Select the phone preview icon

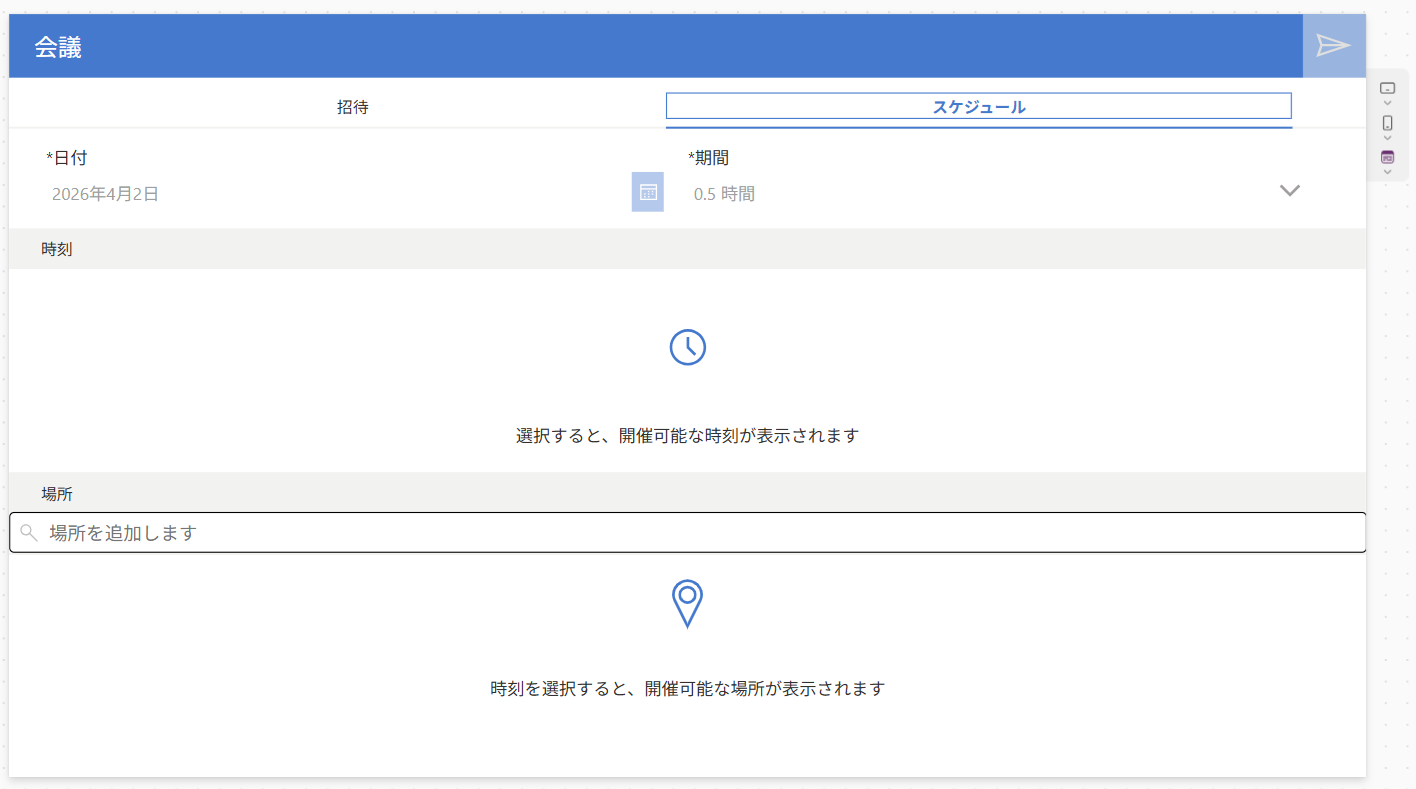(x=1387, y=122)
